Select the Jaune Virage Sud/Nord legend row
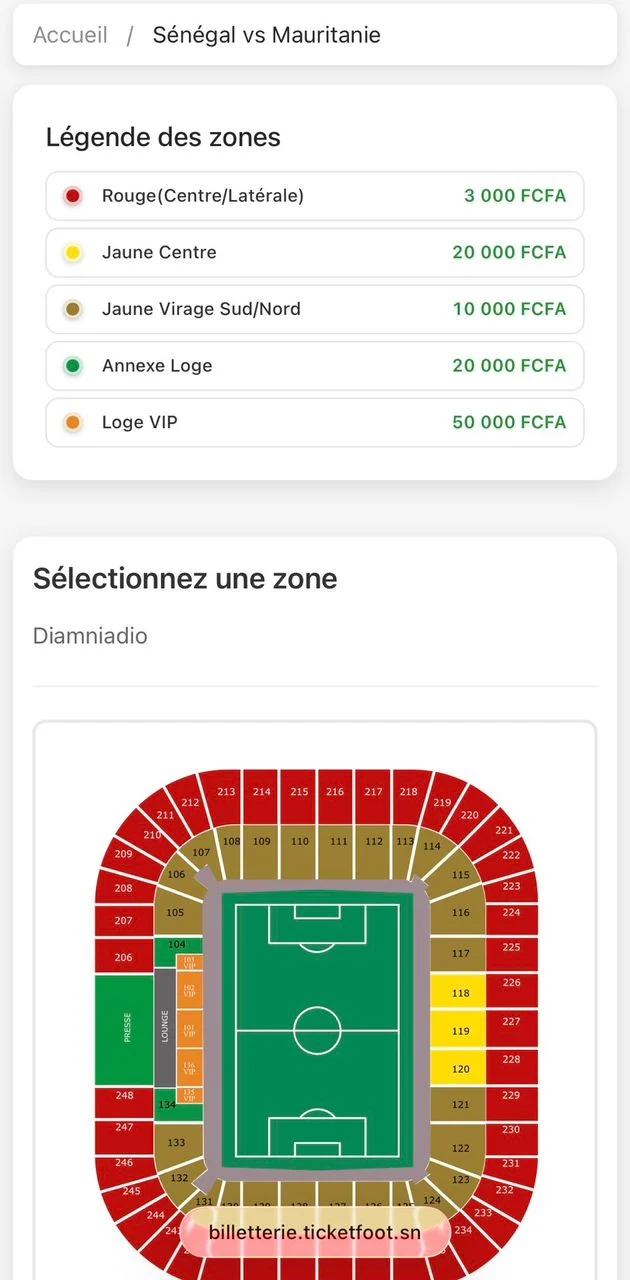 pos(315,310)
